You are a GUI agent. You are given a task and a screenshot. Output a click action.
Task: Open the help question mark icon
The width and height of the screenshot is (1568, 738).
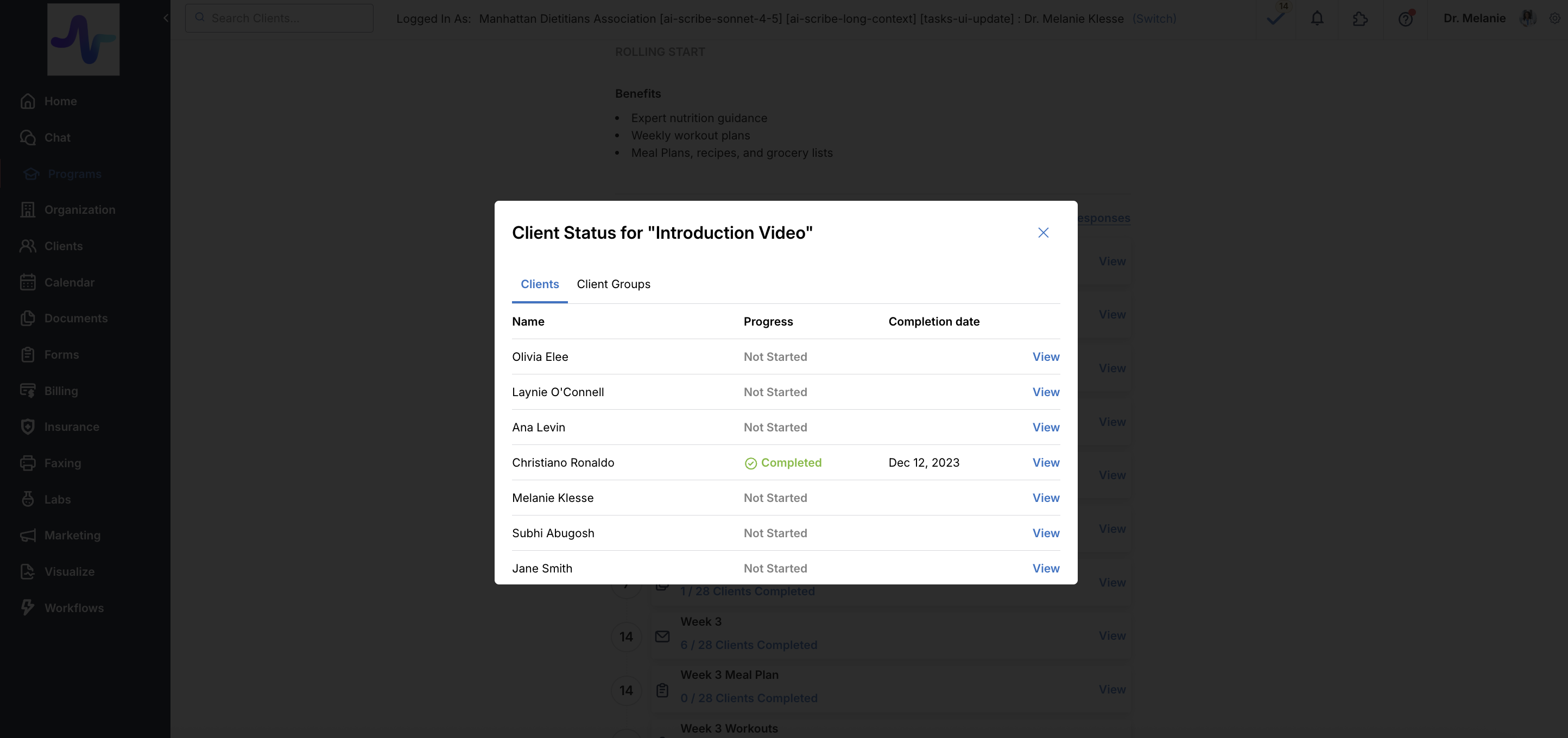(x=1405, y=19)
